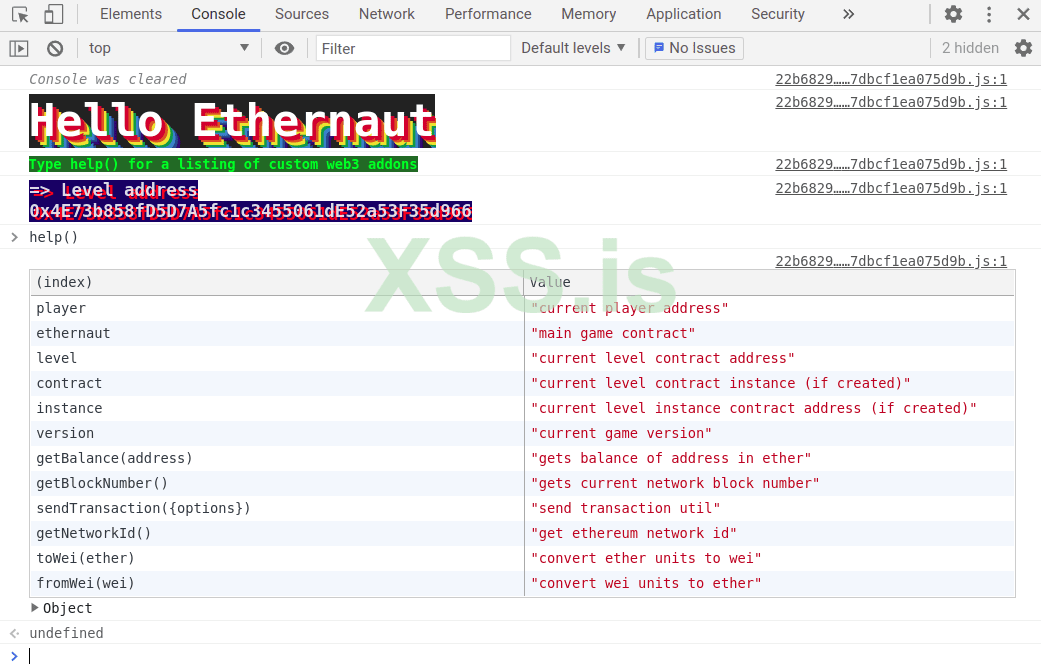Click the ethernaut row index cell
The width and height of the screenshot is (1041, 667).
point(277,333)
